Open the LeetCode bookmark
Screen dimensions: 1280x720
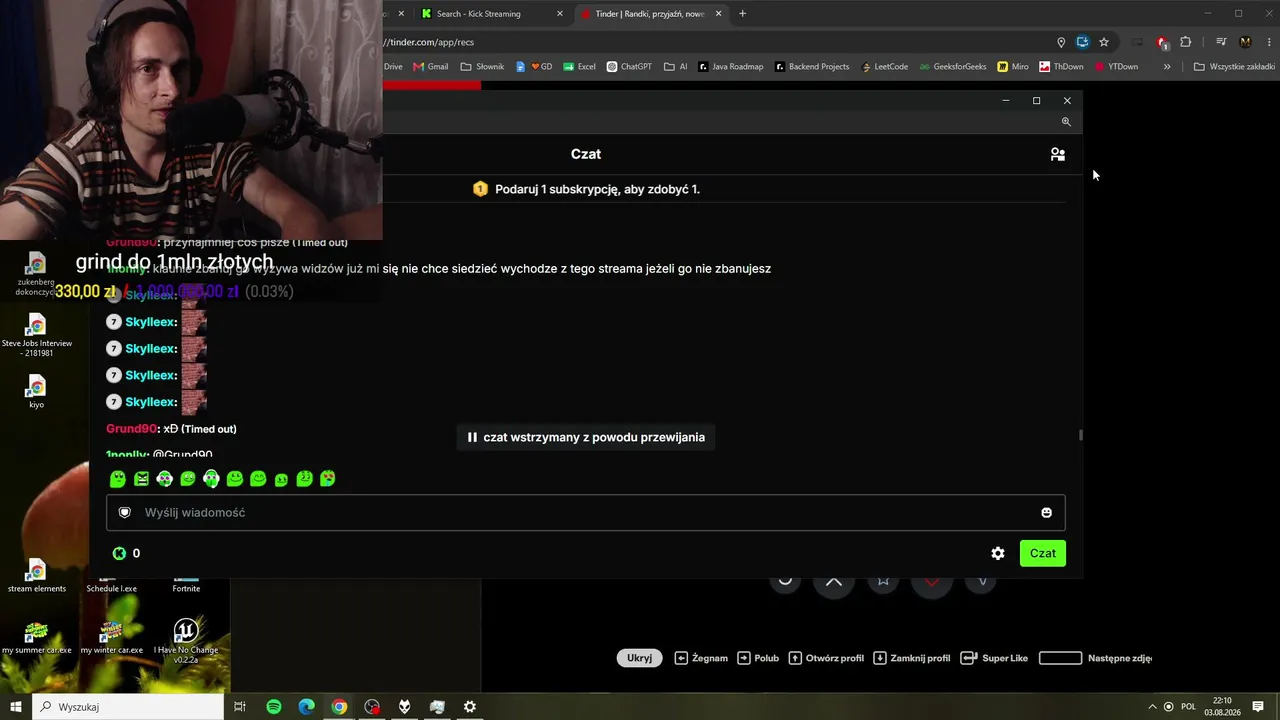pos(883,67)
